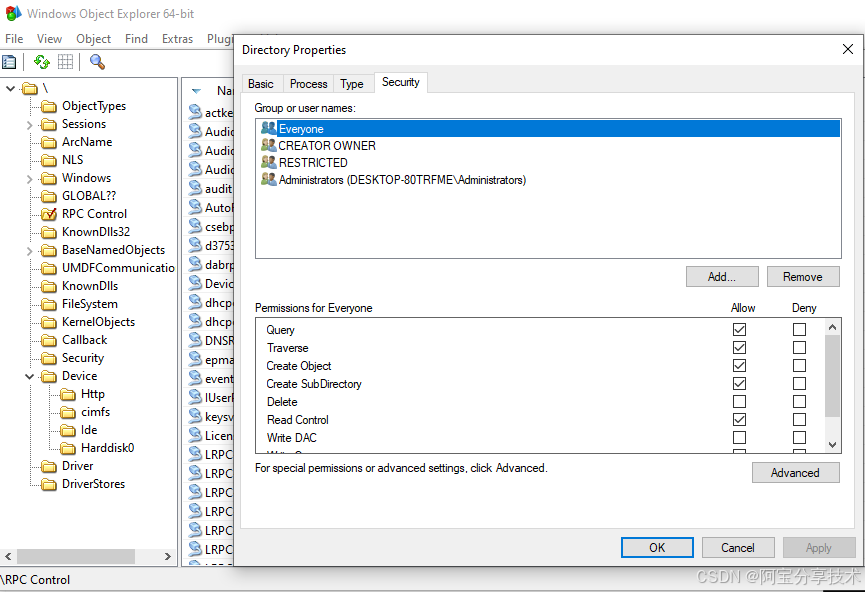Viewport: 865px width, 592px height.
Task: Select the Http folder icon under Device
Action: [68, 394]
